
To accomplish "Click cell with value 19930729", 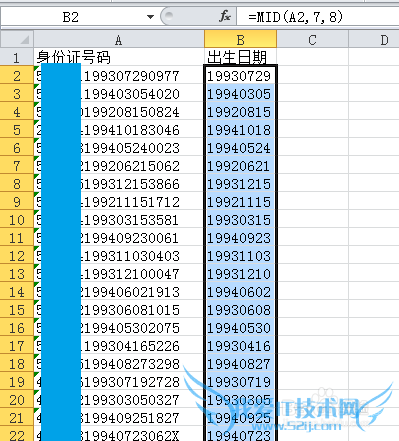I will 240,75.
